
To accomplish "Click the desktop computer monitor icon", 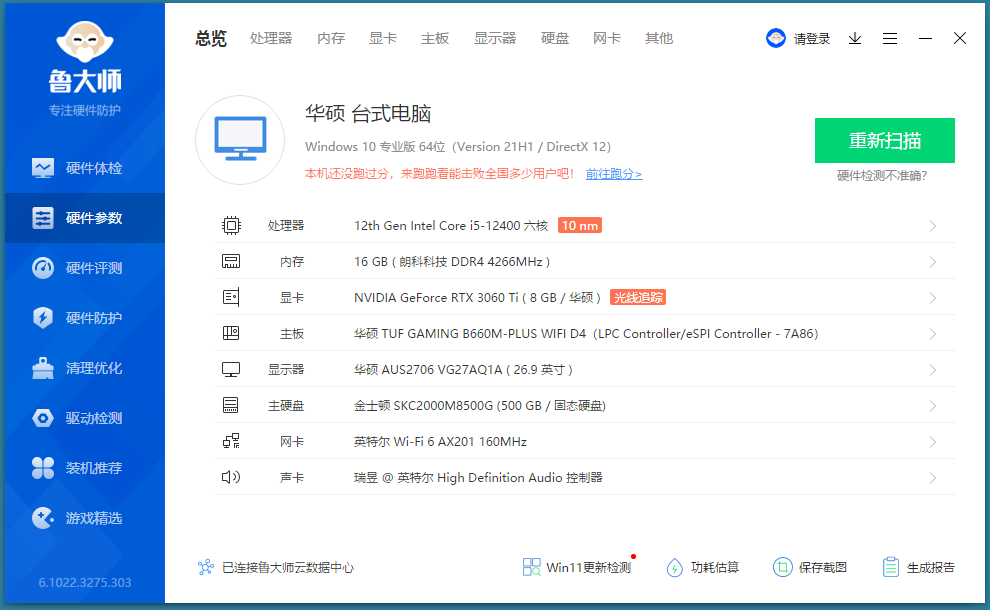I will point(240,140).
